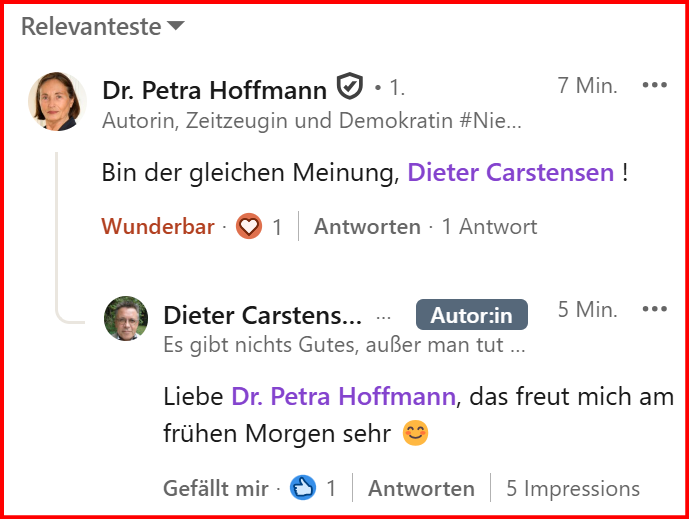
Task: Reply to Dieter's comment with Antworten
Action: click(x=421, y=489)
